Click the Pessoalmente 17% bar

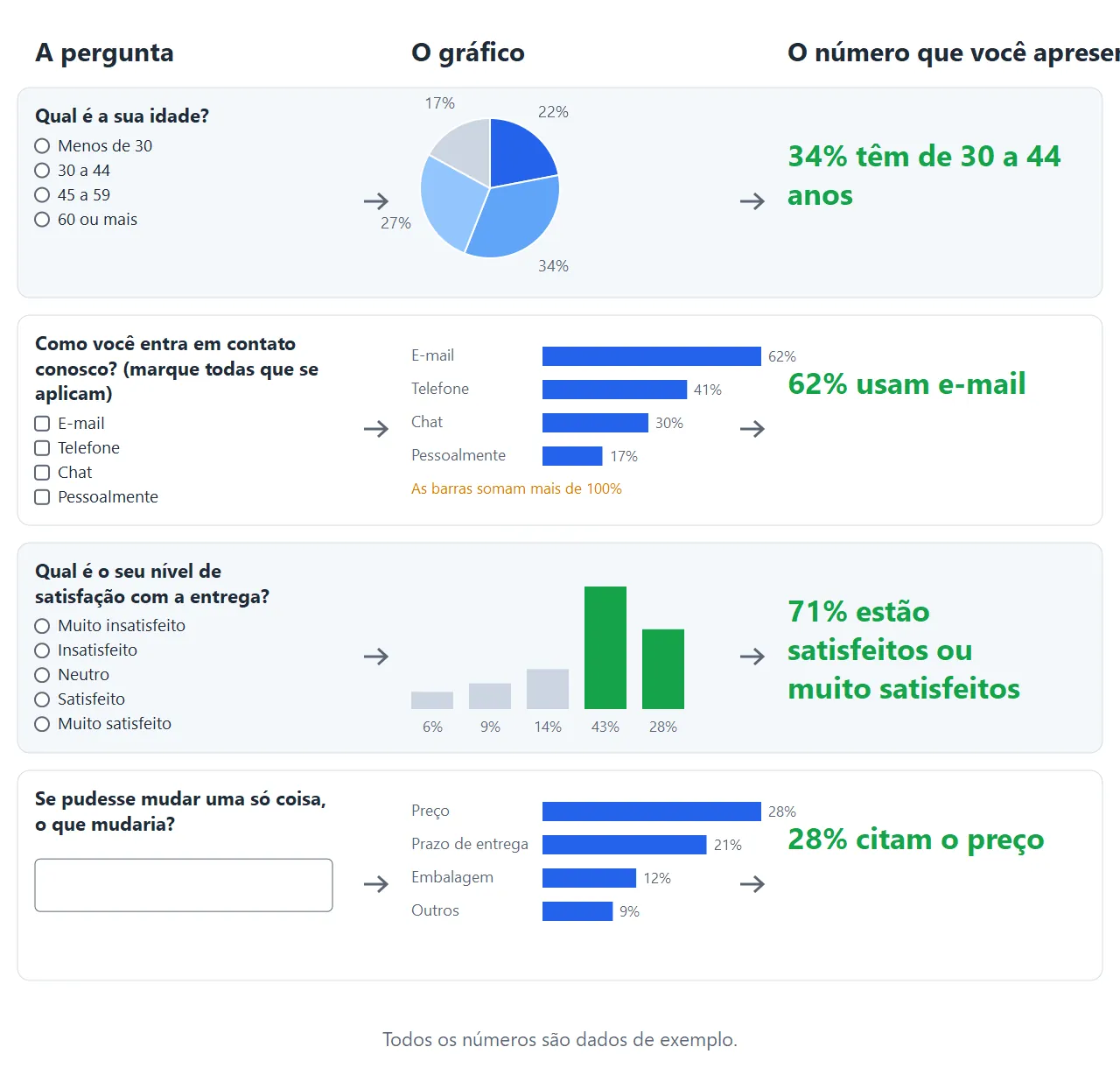tap(572, 456)
